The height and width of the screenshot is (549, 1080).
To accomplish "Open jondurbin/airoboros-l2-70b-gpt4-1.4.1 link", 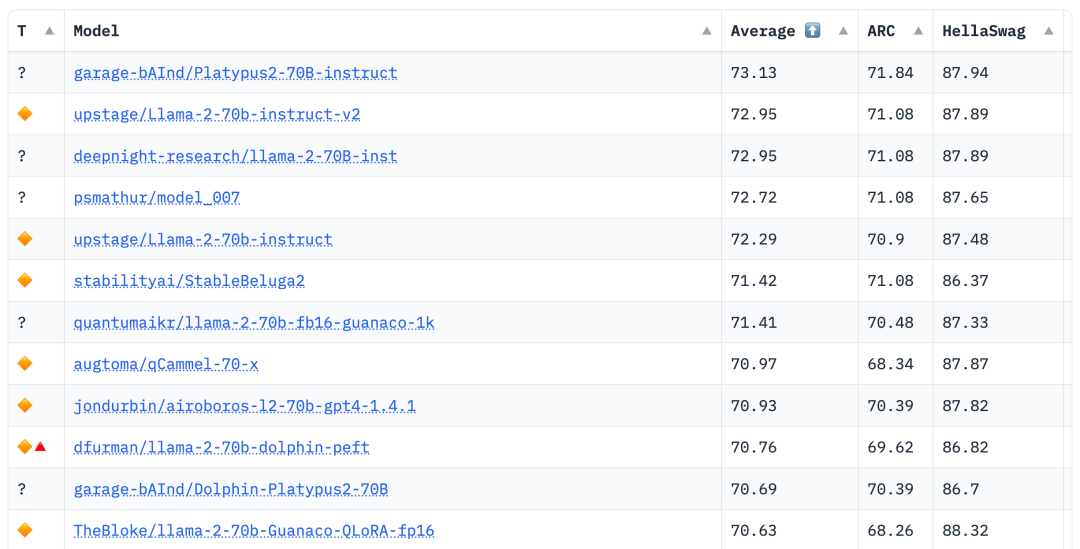I will 245,406.
